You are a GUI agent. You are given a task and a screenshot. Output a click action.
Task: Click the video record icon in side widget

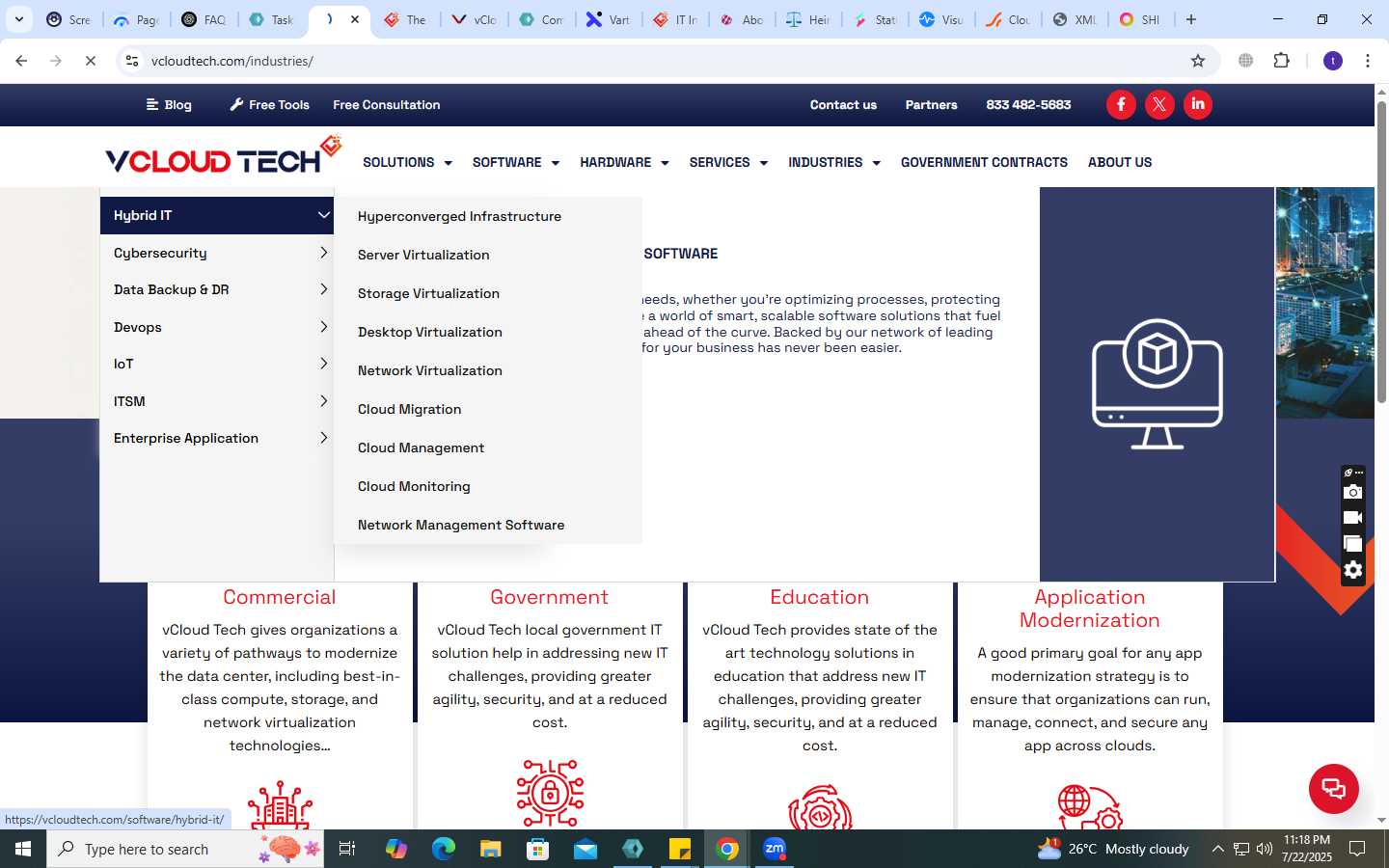pyautogui.click(x=1353, y=518)
